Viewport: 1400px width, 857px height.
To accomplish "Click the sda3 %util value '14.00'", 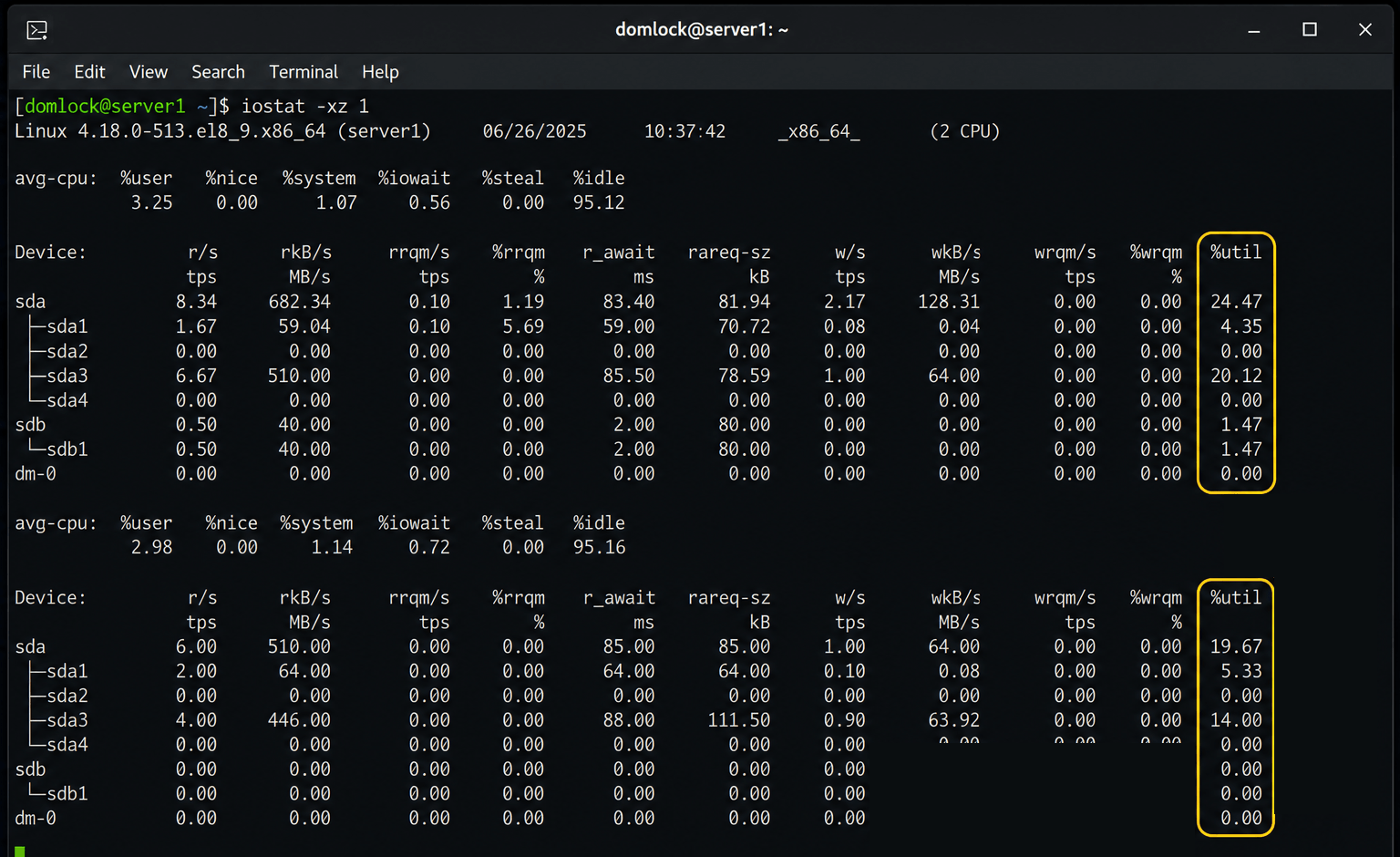I will click(x=1236, y=720).
